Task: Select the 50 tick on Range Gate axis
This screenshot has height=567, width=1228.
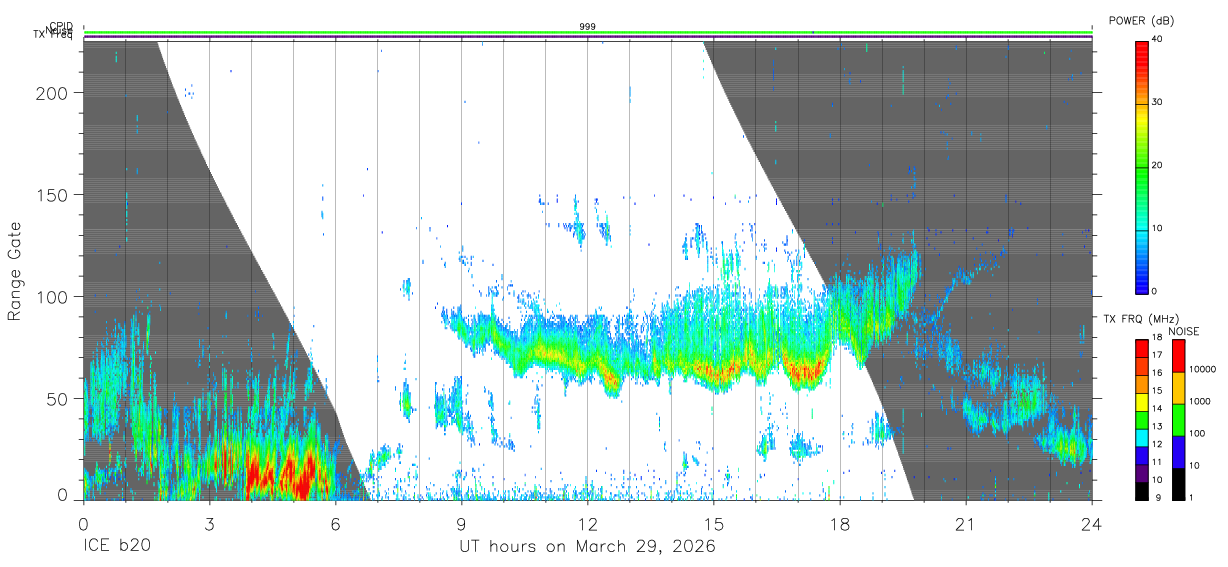Action: click(59, 398)
